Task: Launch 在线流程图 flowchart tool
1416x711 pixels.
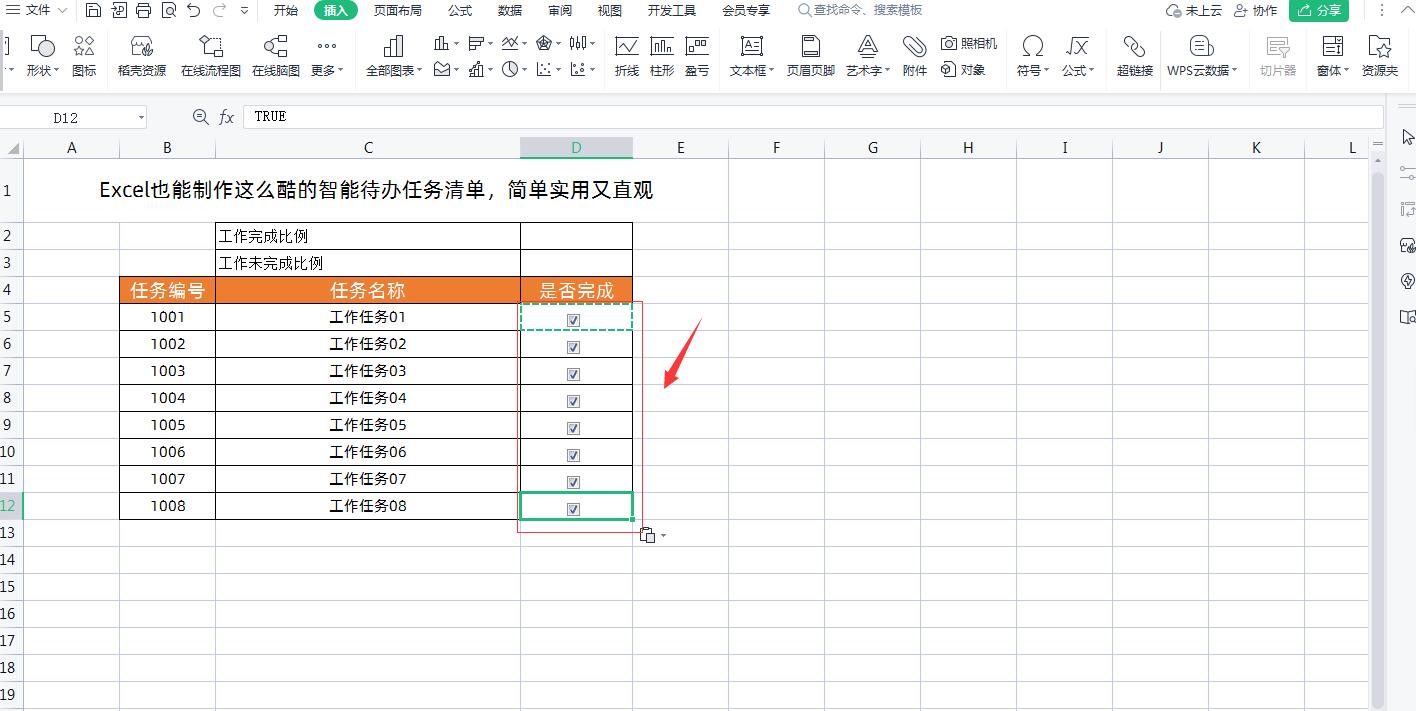Action: click(210, 55)
